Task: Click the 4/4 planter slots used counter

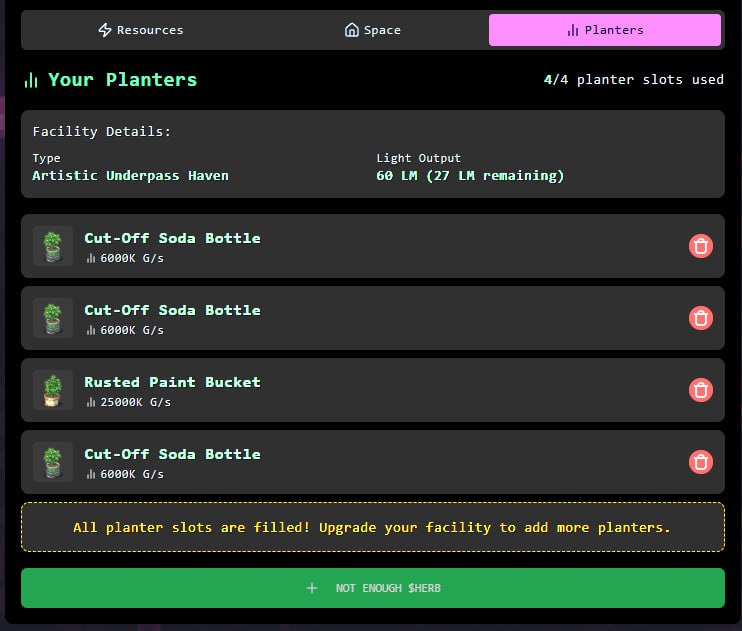Action: click(633, 80)
